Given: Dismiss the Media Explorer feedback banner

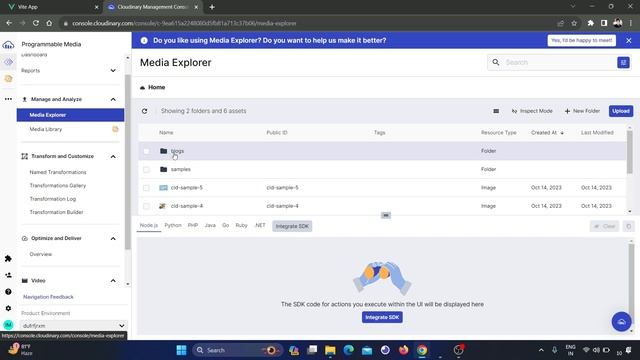Looking at the screenshot, I should point(629,40).
